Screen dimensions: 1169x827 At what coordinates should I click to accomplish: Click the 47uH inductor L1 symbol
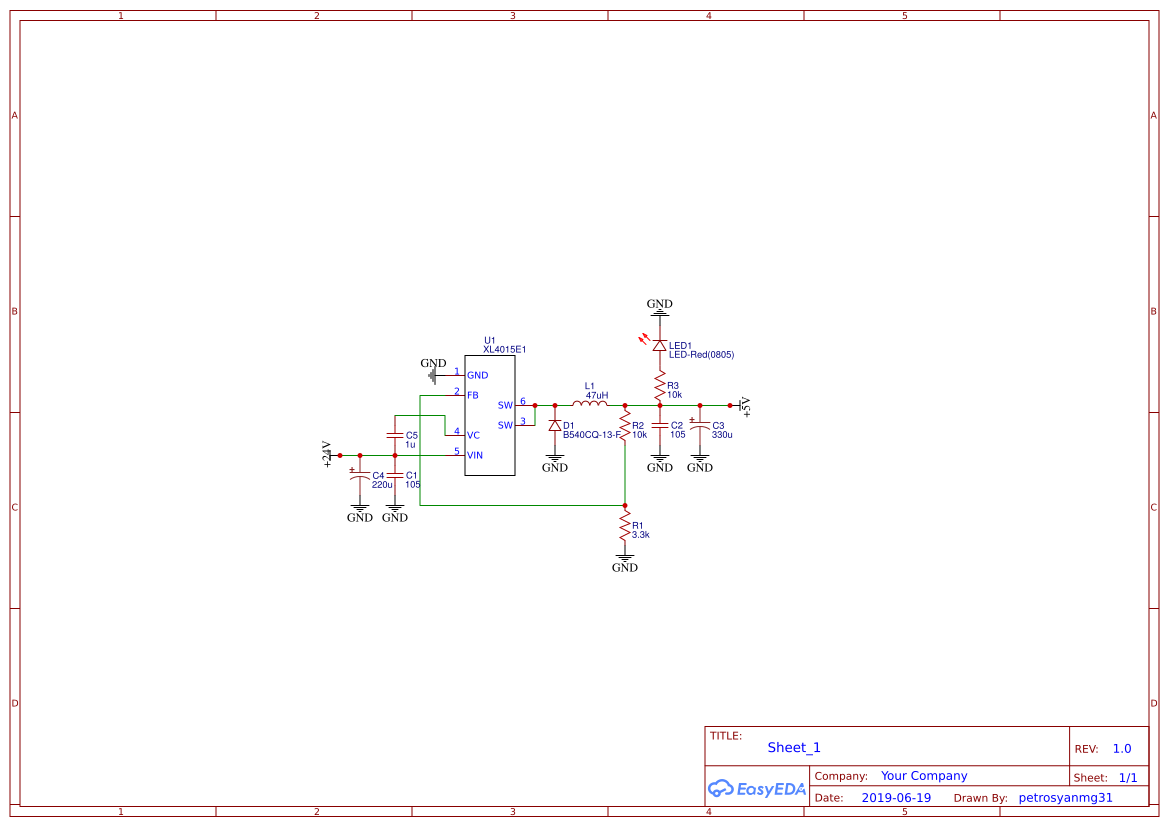click(x=592, y=405)
